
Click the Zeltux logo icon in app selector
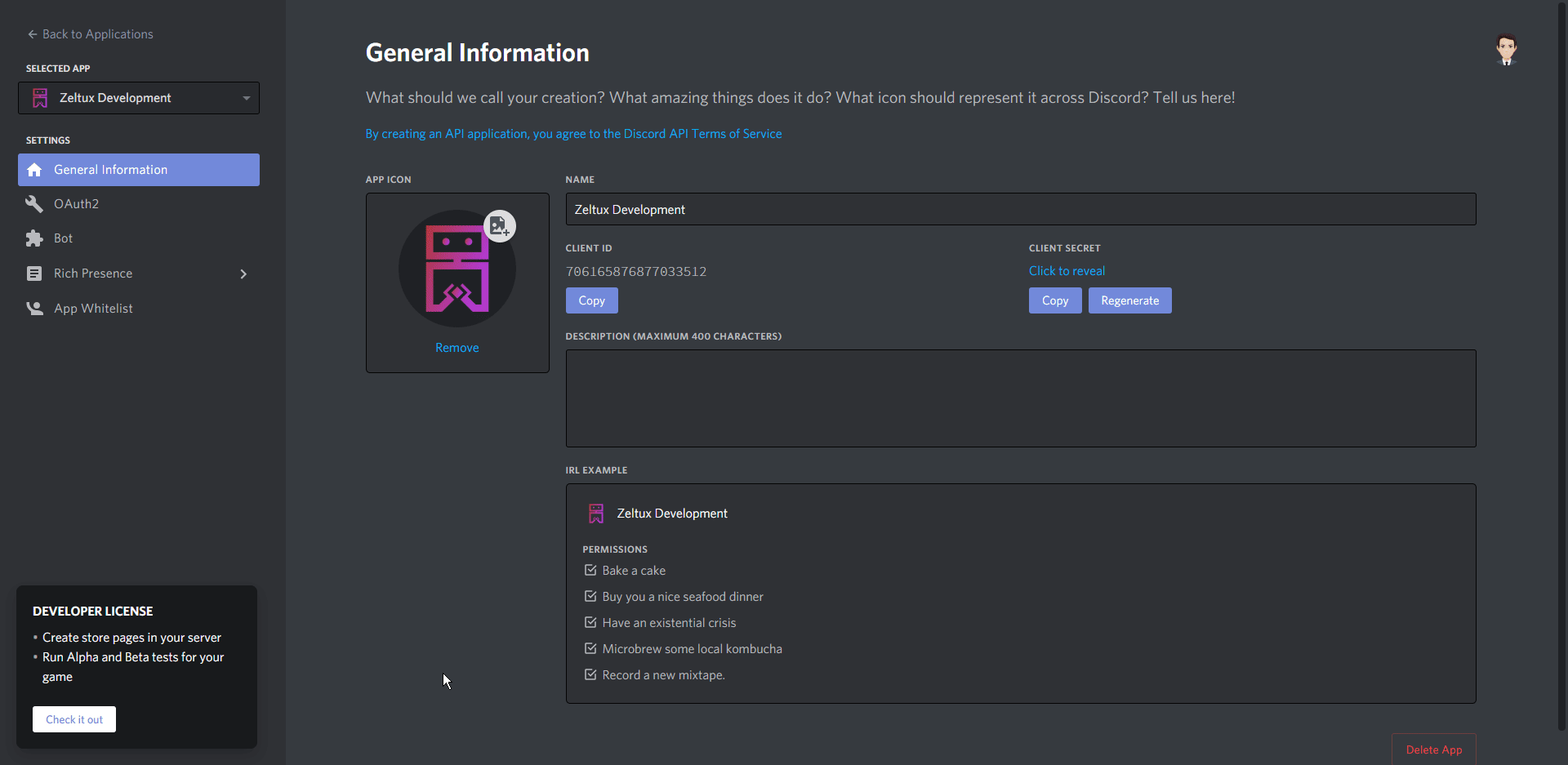point(40,98)
